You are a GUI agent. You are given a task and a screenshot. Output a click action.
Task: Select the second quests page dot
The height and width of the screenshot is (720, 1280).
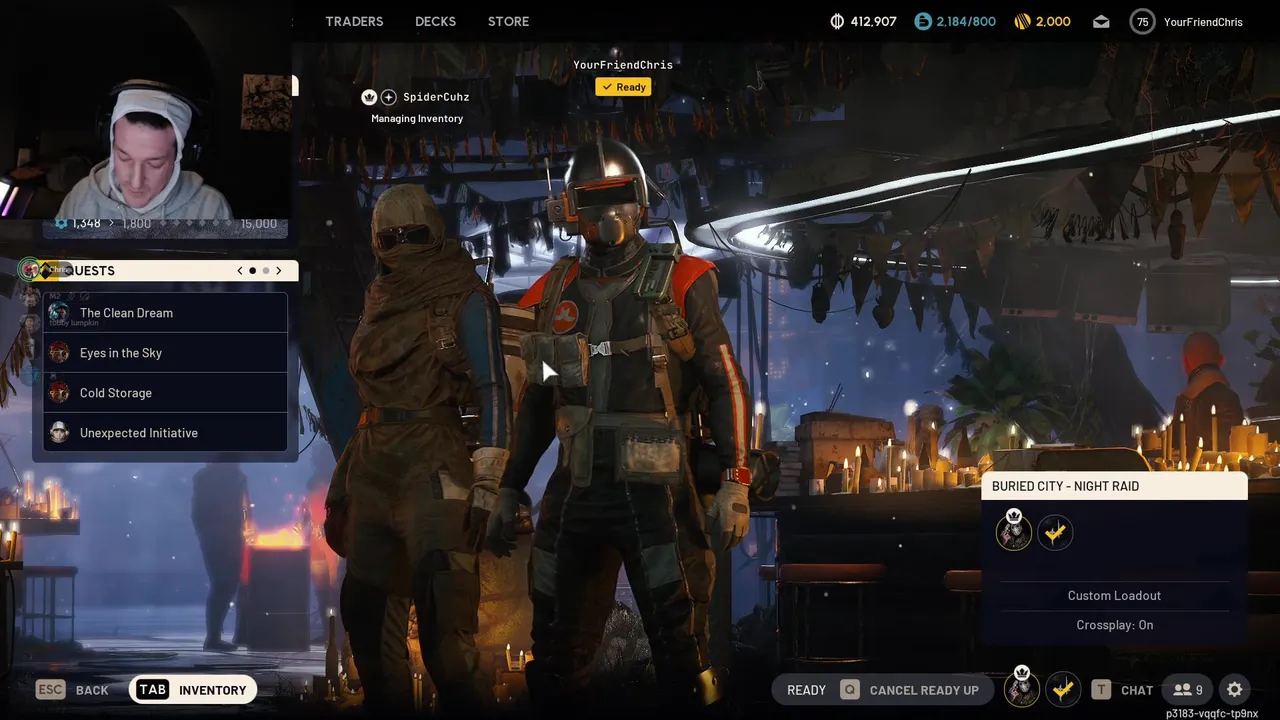click(x=265, y=270)
